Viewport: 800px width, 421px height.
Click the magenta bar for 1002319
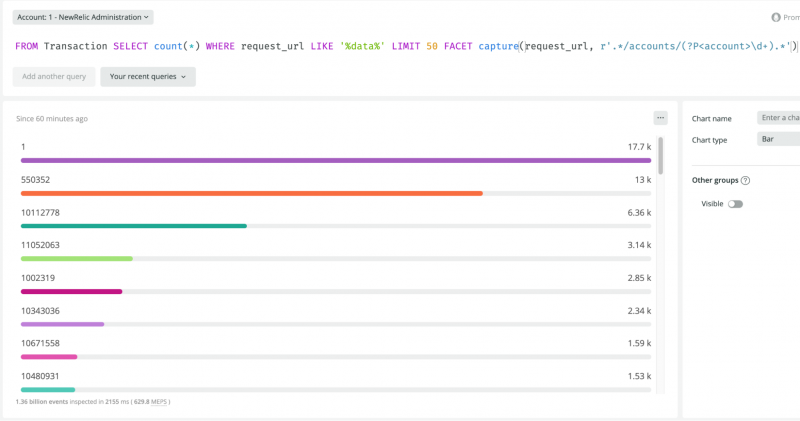pyautogui.click(x=71, y=291)
